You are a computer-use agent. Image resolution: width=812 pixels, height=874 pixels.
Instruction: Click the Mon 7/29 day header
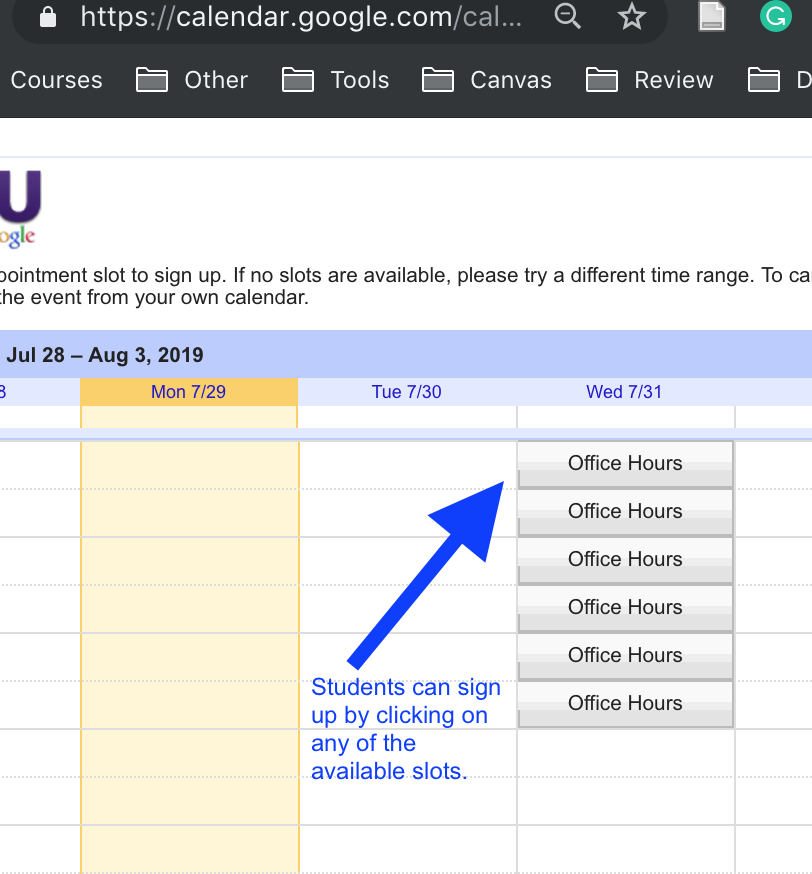[188, 392]
